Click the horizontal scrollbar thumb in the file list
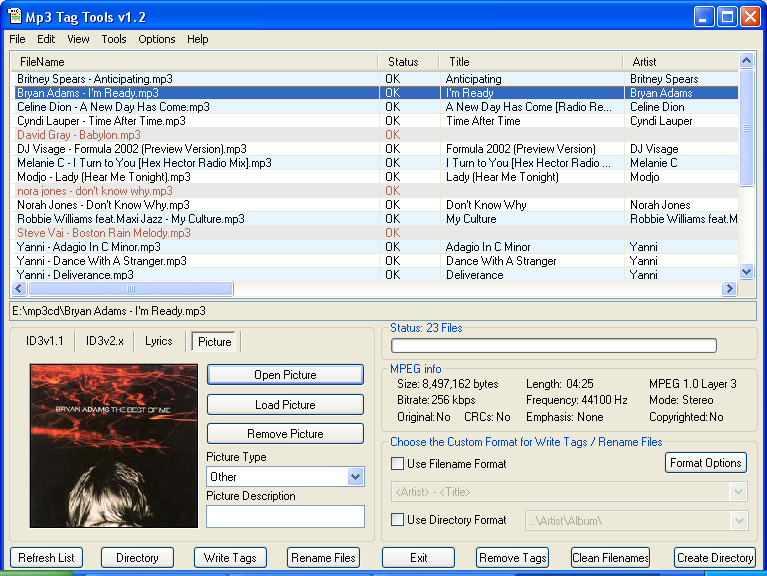Image resolution: width=767 pixels, height=576 pixels. point(131,288)
